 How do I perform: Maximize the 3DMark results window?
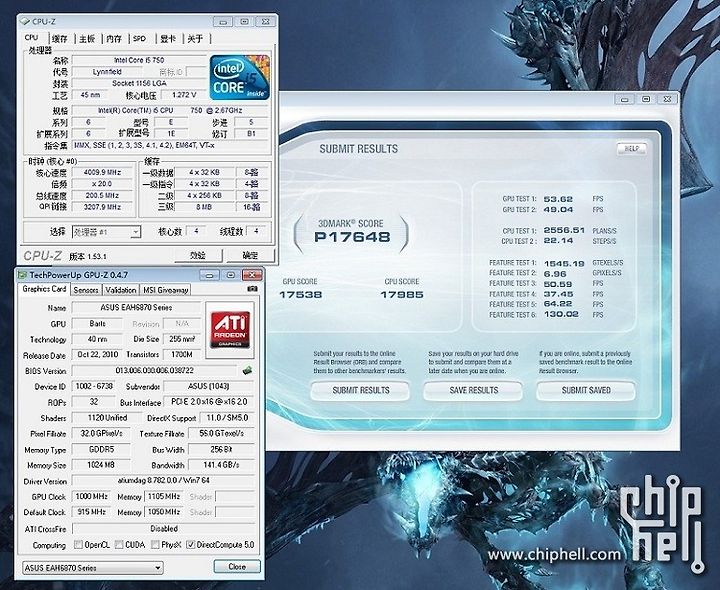tap(646, 99)
